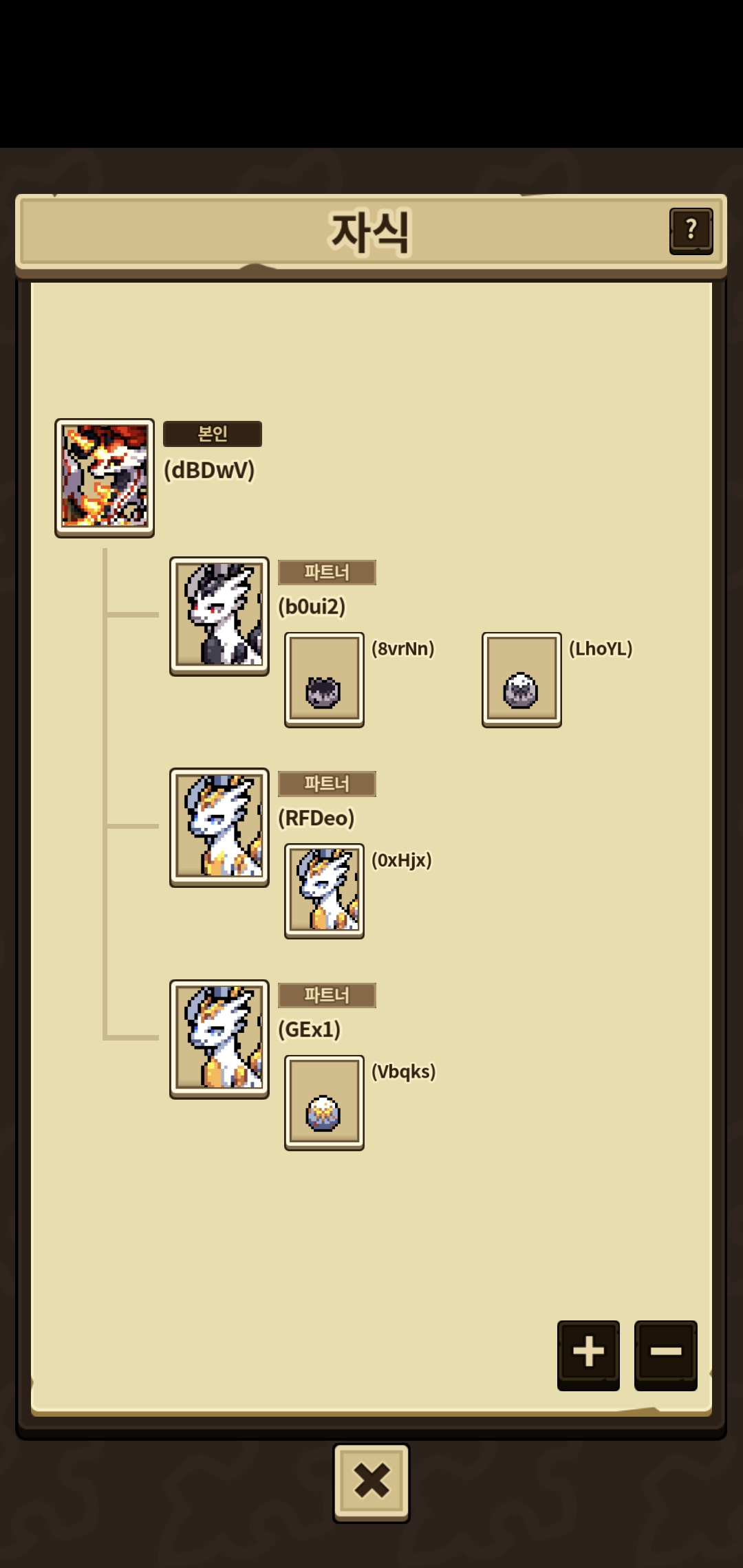Open child dragon 0xHjx portrait
The height and width of the screenshot is (1568, 743).
point(324,891)
